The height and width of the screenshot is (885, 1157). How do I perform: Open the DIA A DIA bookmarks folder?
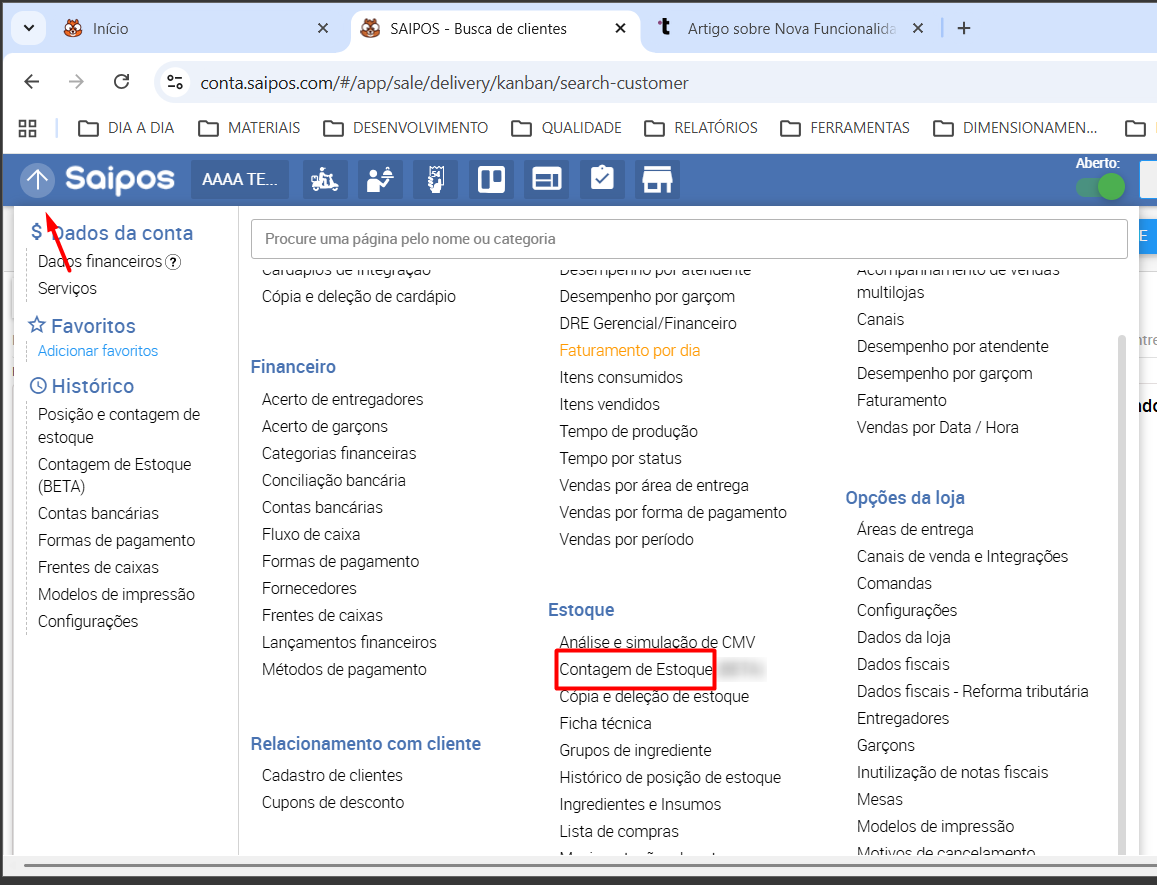click(126, 128)
